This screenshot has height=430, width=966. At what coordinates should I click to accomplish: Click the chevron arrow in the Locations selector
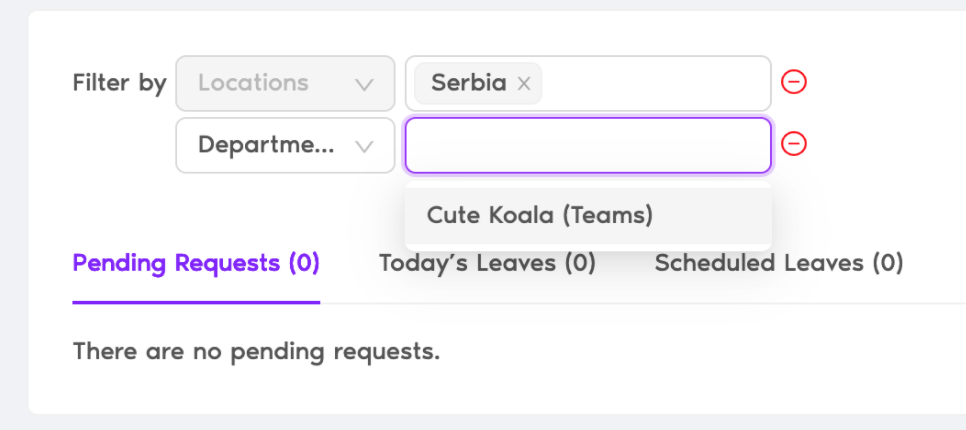tap(365, 84)
